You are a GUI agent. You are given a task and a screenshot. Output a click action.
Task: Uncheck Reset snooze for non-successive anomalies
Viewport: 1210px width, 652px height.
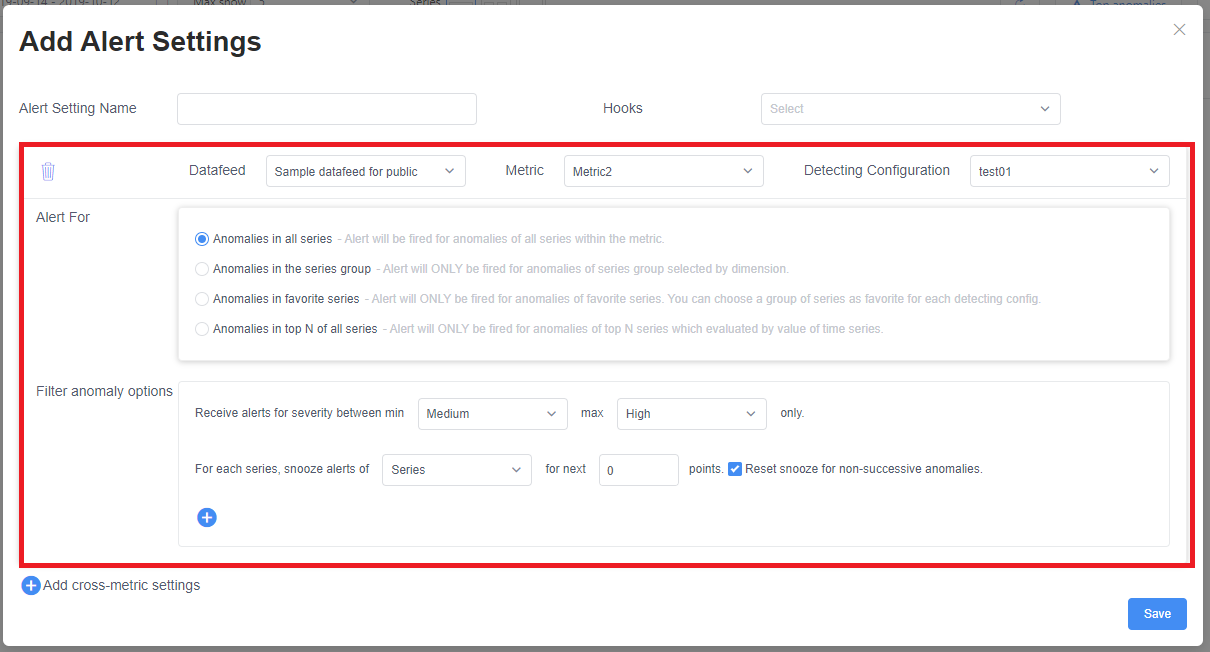point(735,469)
